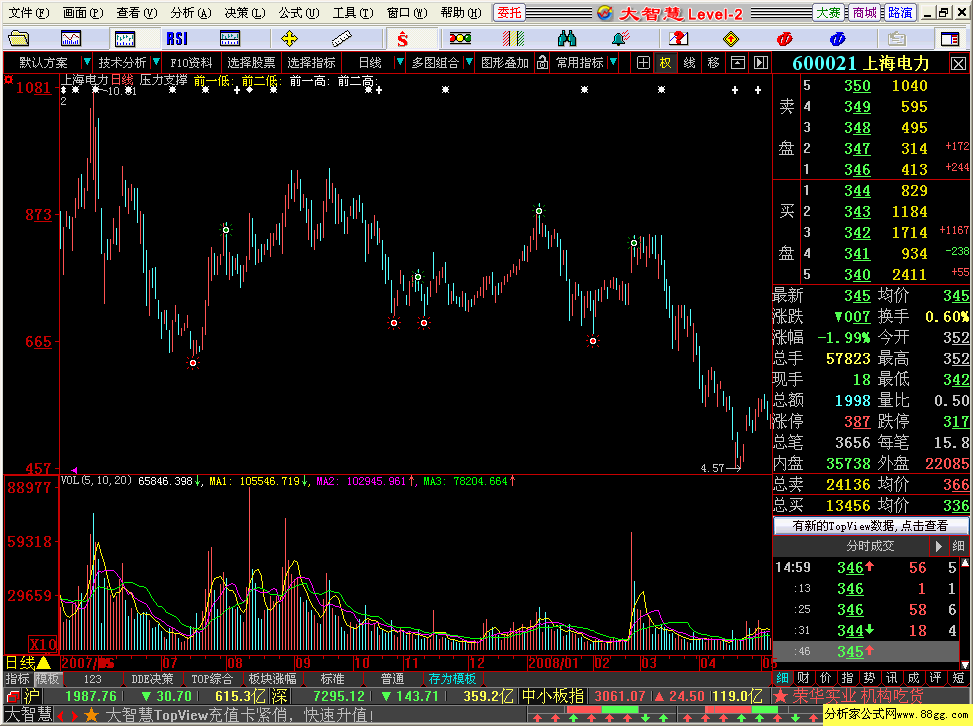Click the 委托 button

509,12
